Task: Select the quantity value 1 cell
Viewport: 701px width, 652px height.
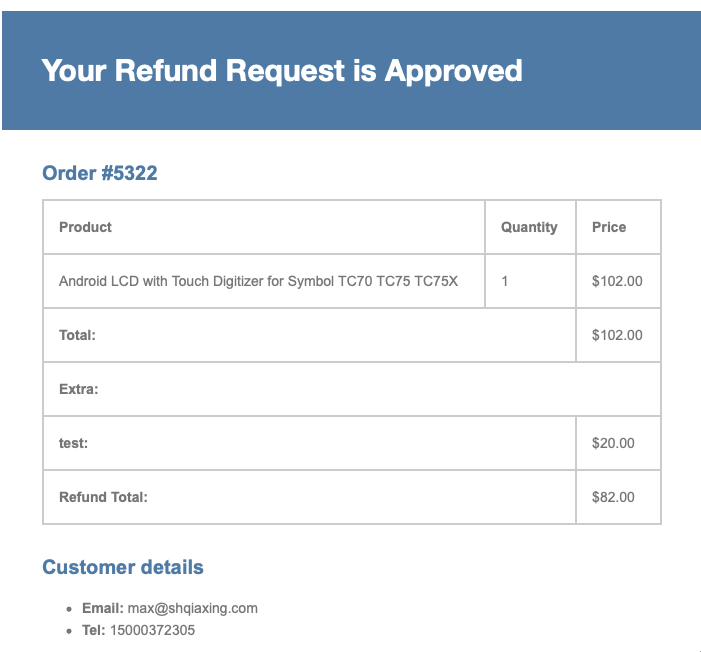Action: point(505,281)
